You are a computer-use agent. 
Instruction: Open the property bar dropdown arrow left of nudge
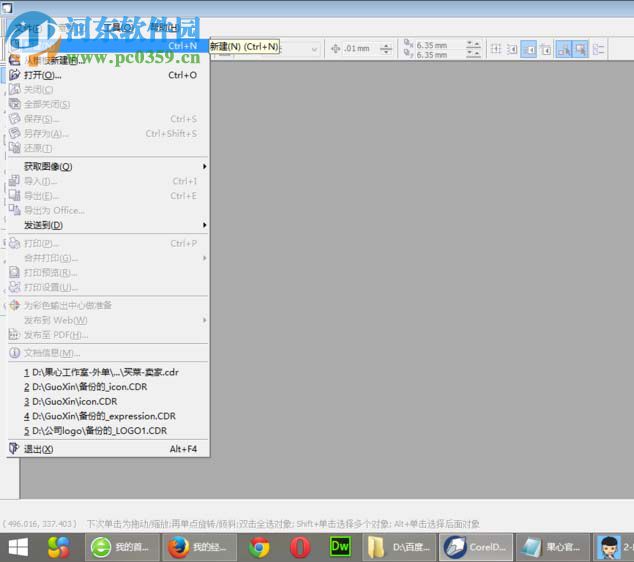pyautogui.click(x=314, y=49)
